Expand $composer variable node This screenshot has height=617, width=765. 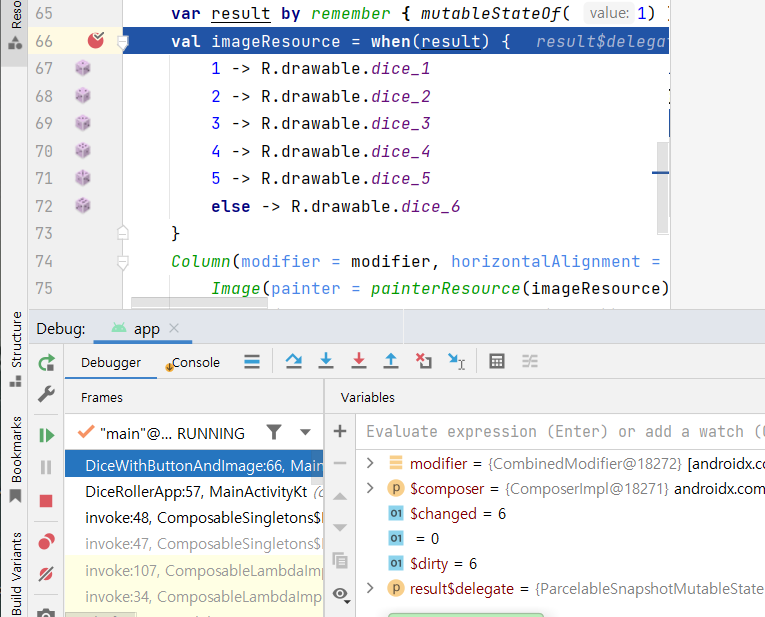[370, 488]
